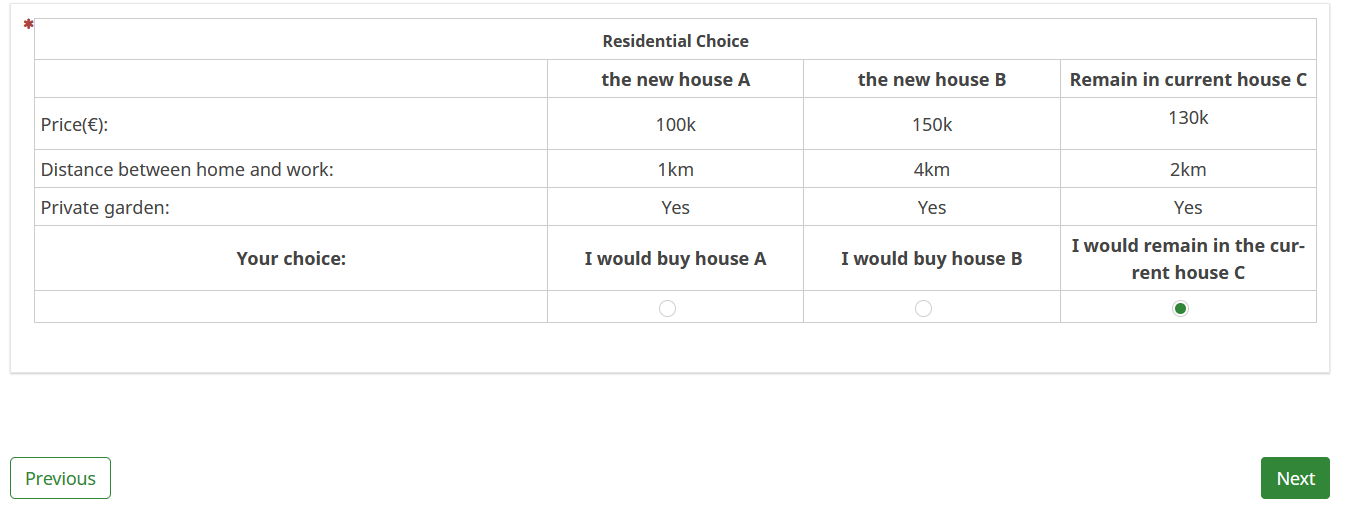
Task: Click the selected house C radio button
Action: (1180, 308)
